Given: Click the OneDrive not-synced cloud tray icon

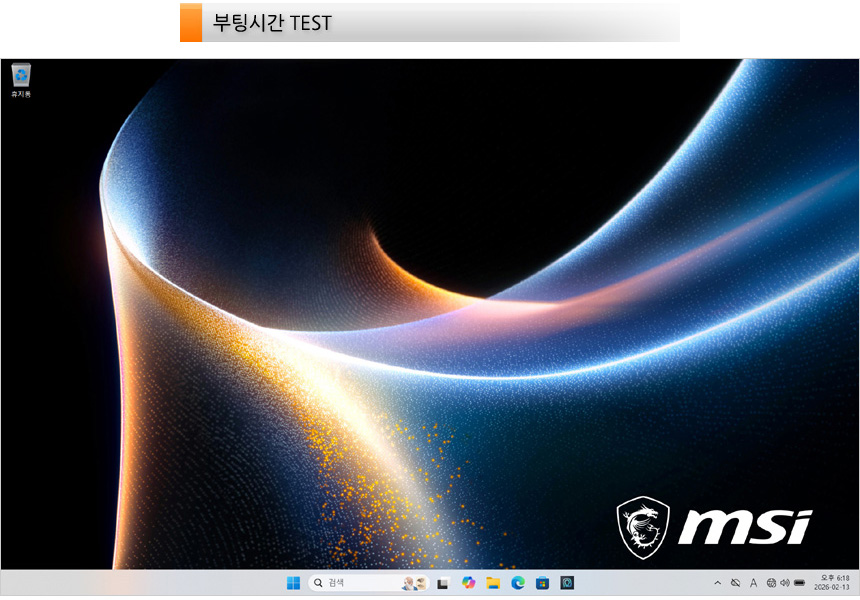Looking at the screenshot, I should point(735,583).
